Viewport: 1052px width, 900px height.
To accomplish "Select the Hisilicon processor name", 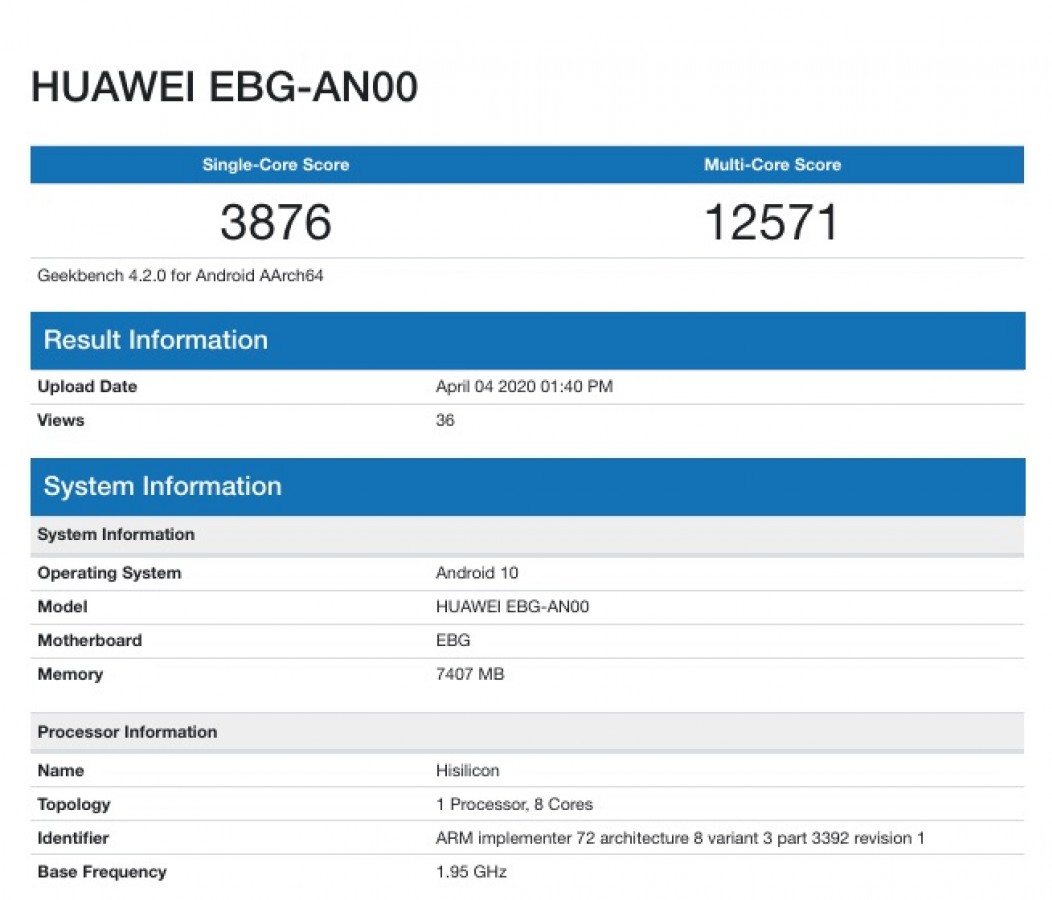I will pyautogui.click(x=468, y=770).
